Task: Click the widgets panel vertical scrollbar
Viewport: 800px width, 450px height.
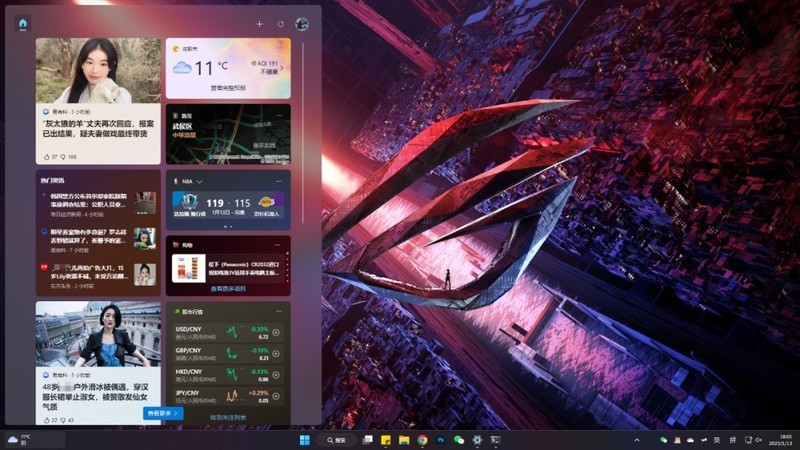Action: point(303,133)
